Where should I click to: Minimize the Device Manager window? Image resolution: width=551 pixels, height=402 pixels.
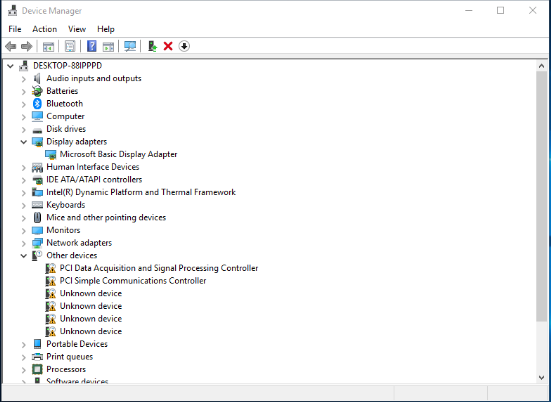point(469,11)
